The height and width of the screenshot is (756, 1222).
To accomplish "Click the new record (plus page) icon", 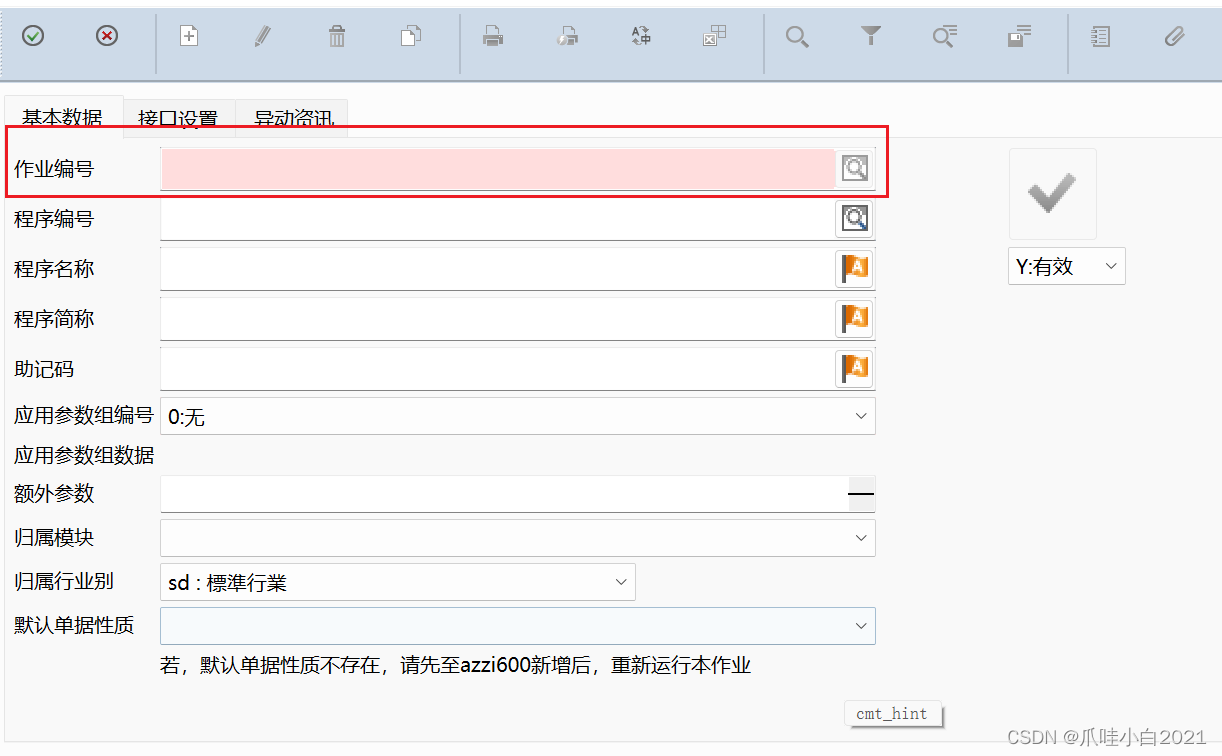I will 189,37.
